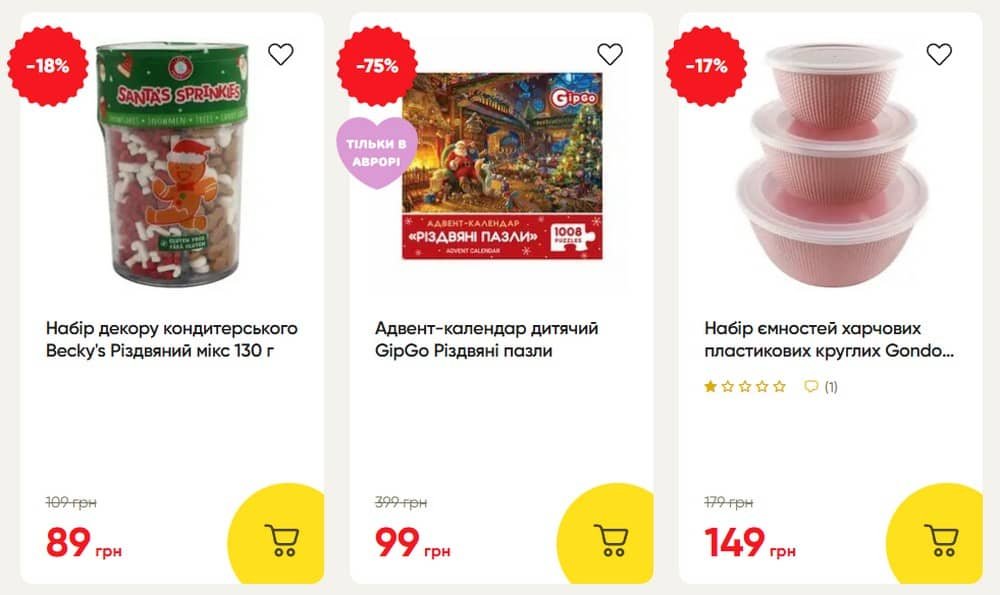Click the 'Тільки в Аврорі' heart badge

(x=376, y=153)
